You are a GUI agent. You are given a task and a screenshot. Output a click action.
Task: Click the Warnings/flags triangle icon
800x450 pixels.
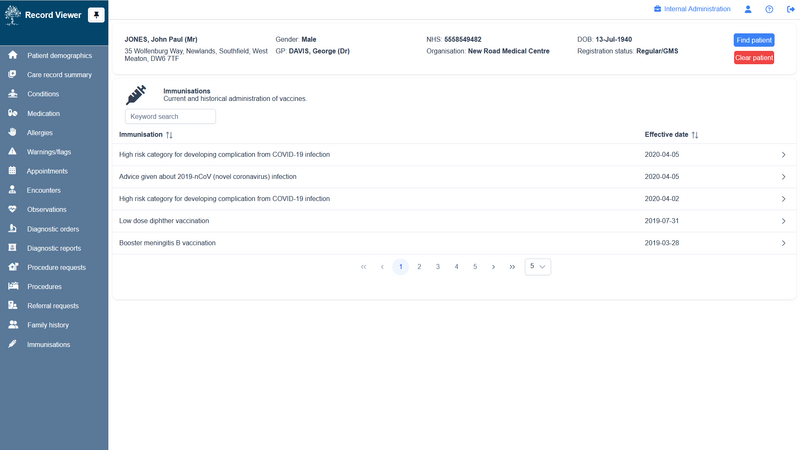click(12, 152)
